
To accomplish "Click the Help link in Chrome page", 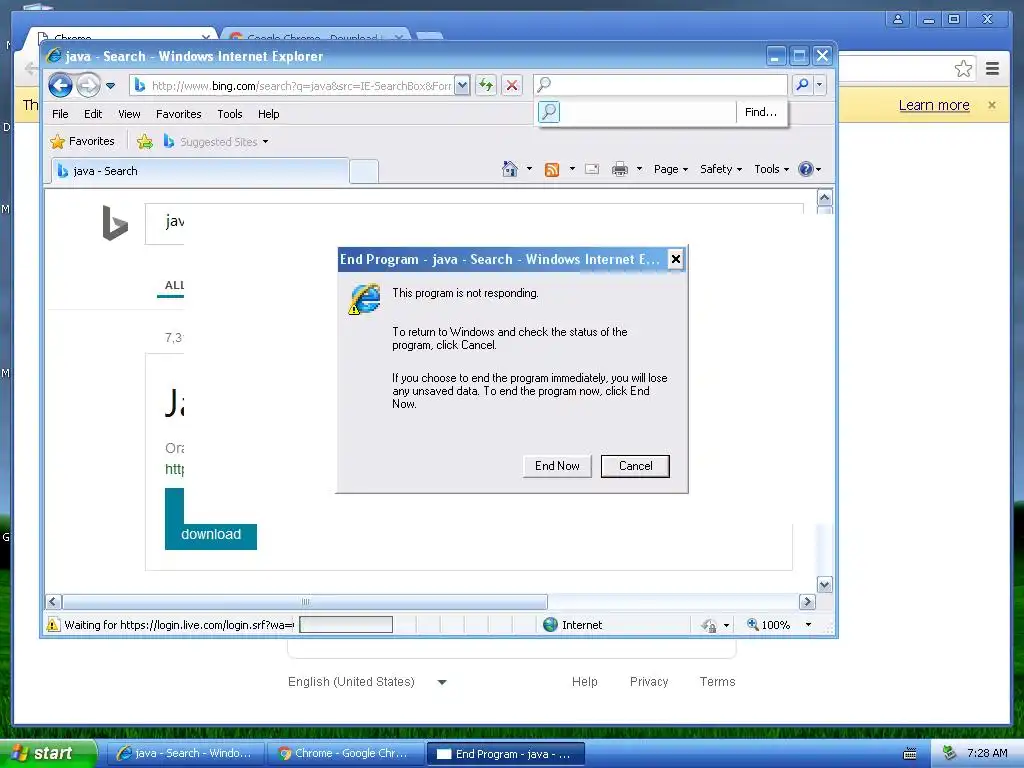I will [584, 682].
